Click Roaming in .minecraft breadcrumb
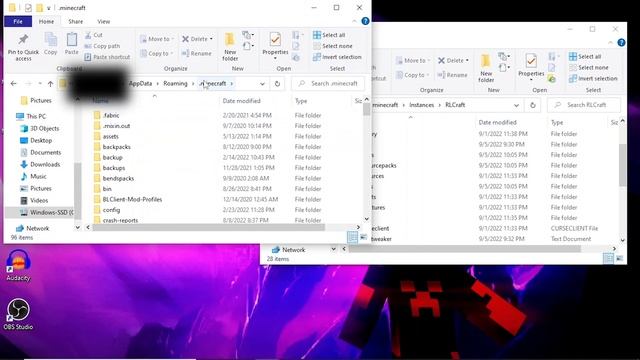640x360 pixels. pos(175,84)
